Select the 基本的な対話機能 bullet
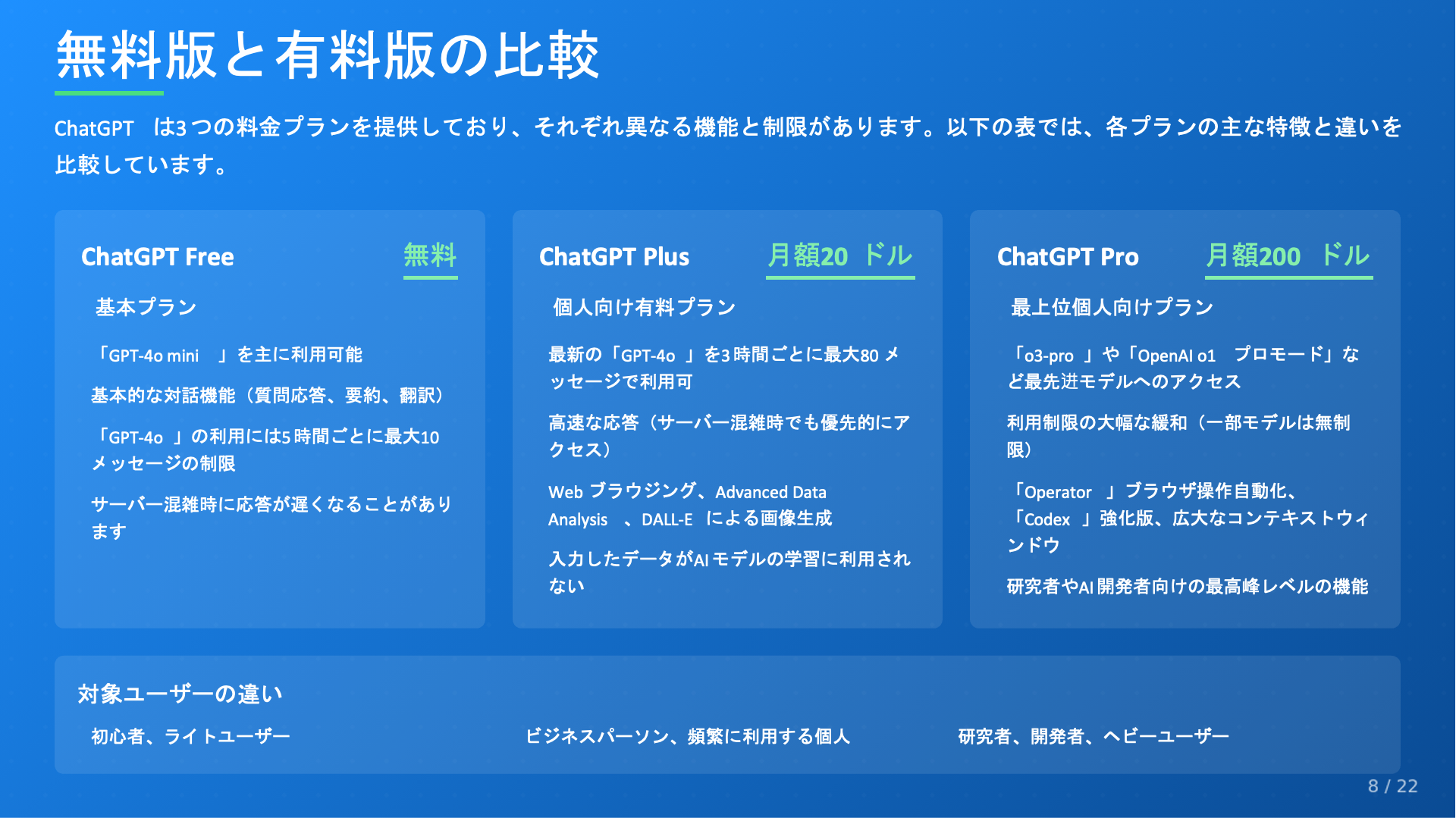Screen dimensions: 1456x818 point(267,396)
